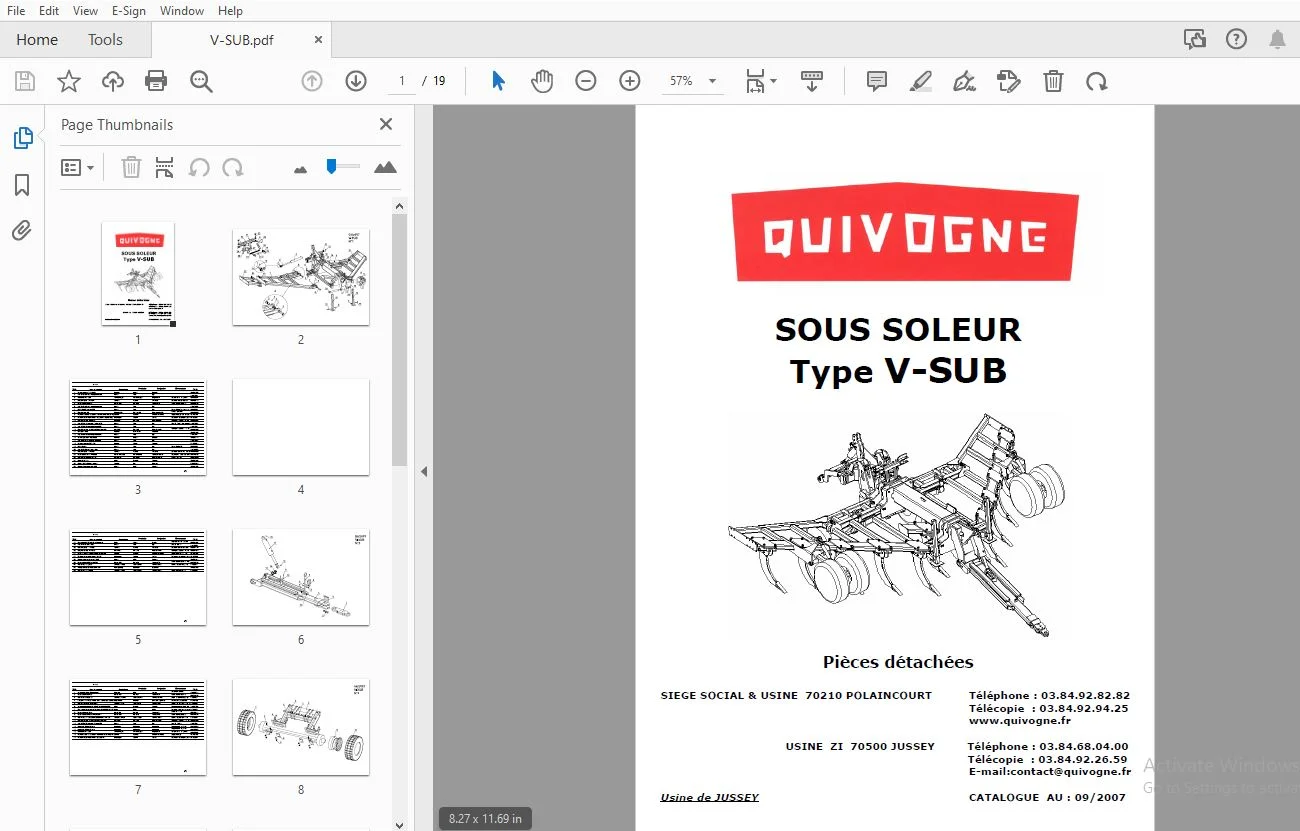Open the help question mark icon
Screen dimensions: 1300x831
coord(1236,40)
